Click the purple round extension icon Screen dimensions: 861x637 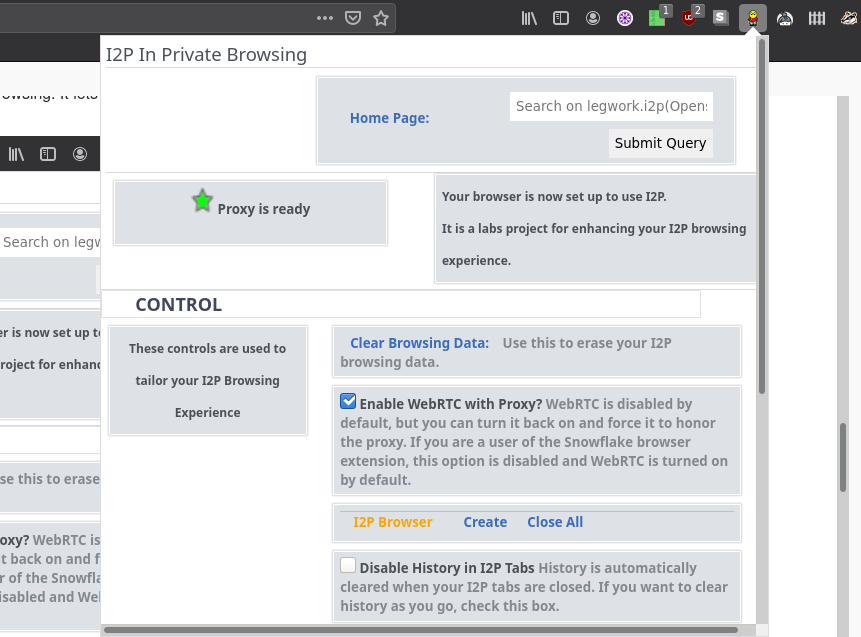(624, 18)
